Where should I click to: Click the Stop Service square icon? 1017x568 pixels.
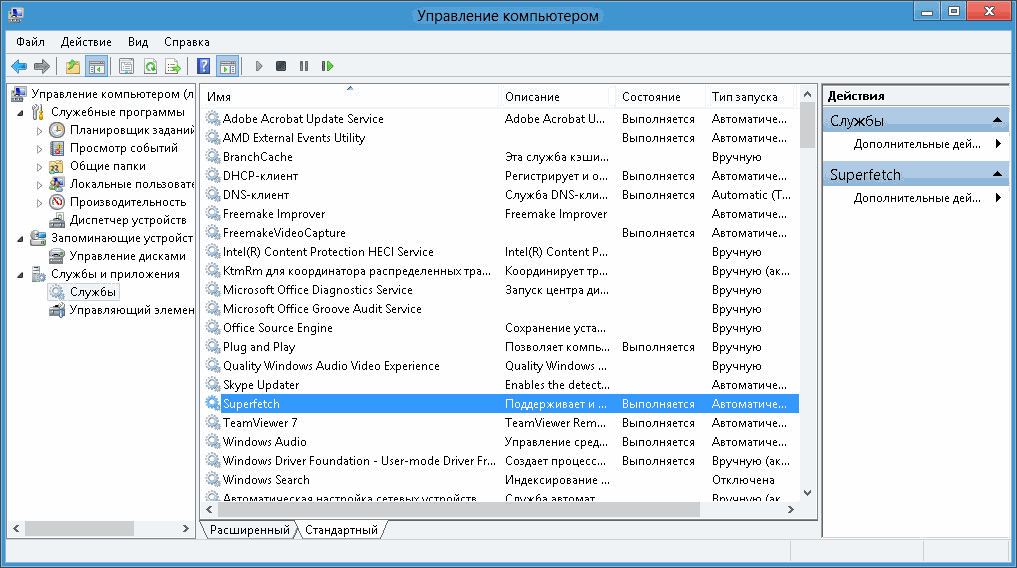click(x=281, y=66)
